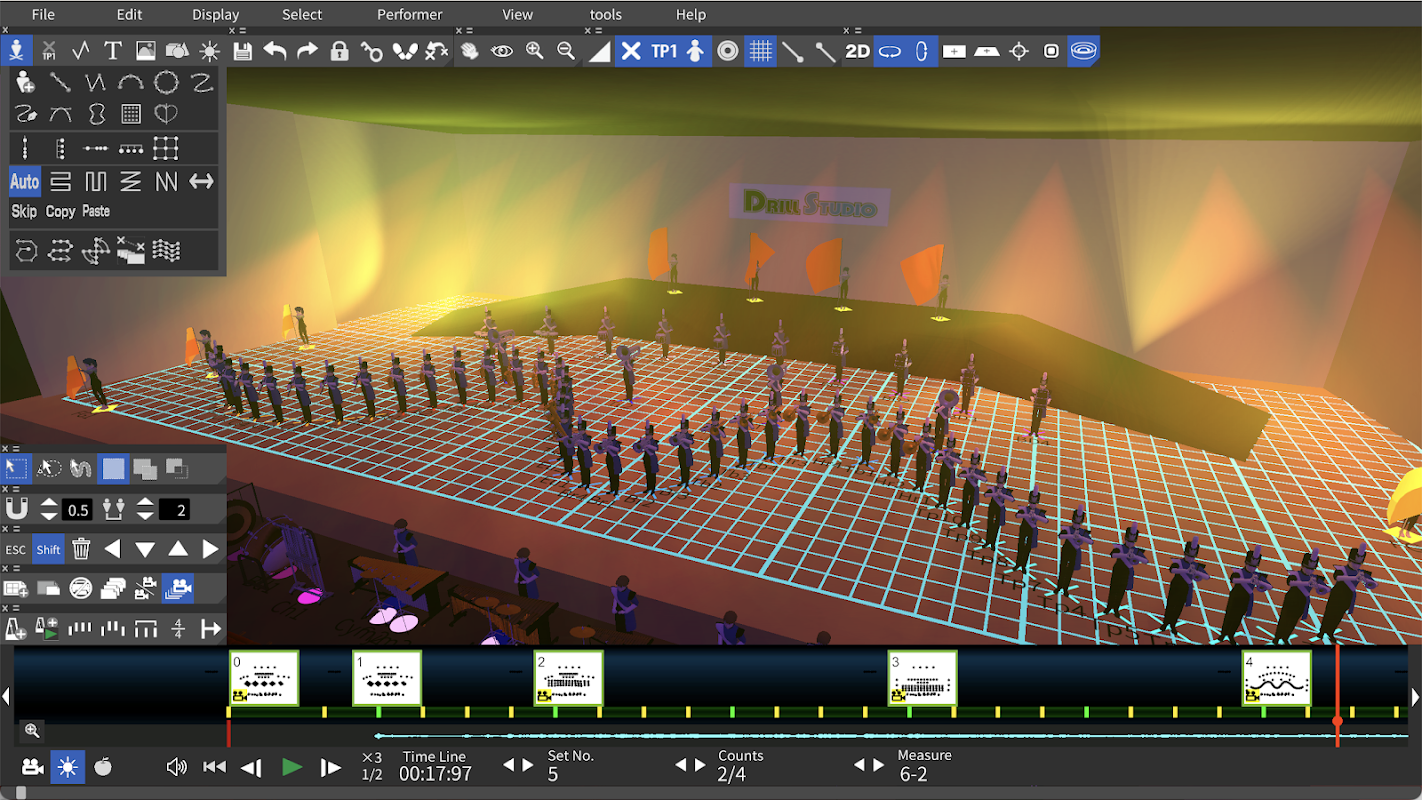Toggle the eye visibility icon
Screen dimensions: 1422x800
click(501, 51)
